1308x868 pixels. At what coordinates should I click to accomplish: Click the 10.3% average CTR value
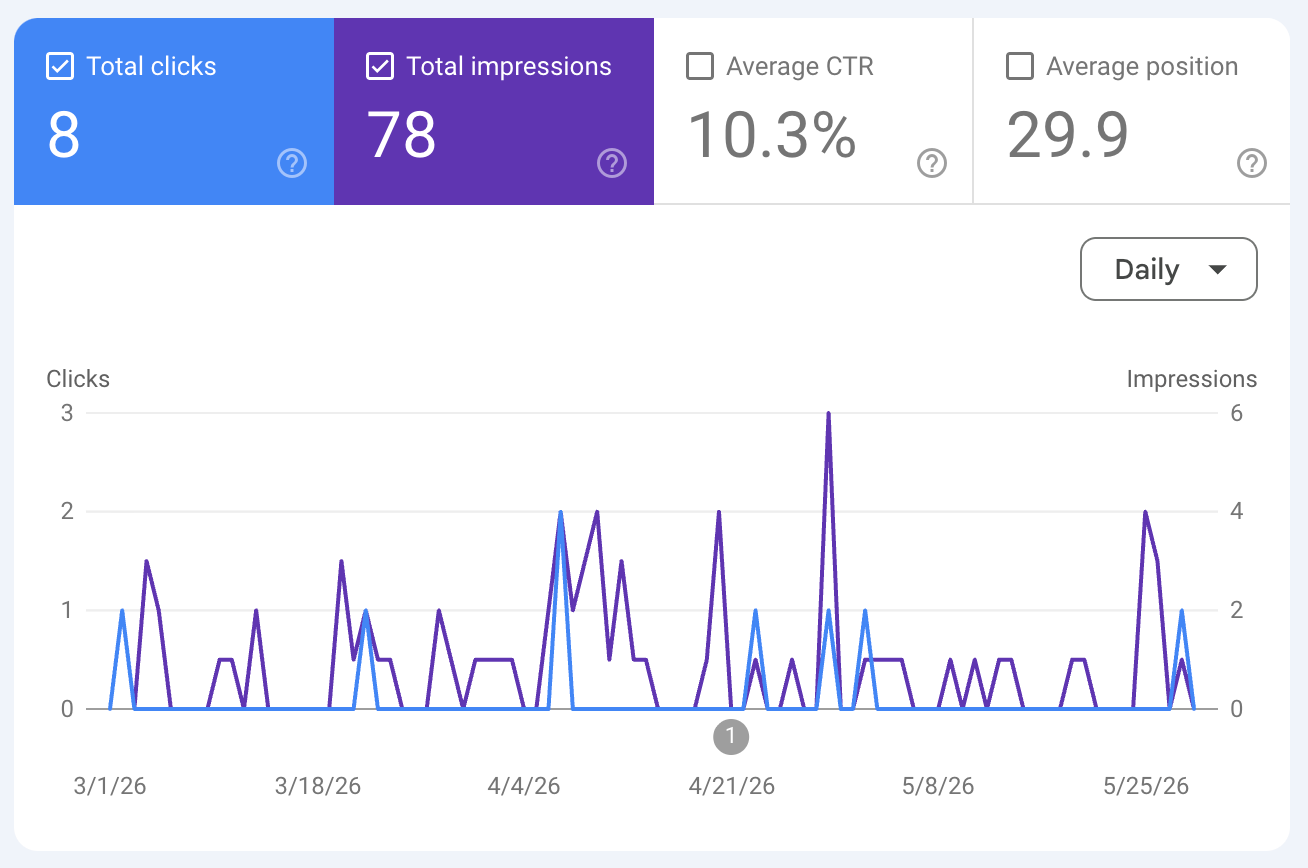tap(772, 135)
